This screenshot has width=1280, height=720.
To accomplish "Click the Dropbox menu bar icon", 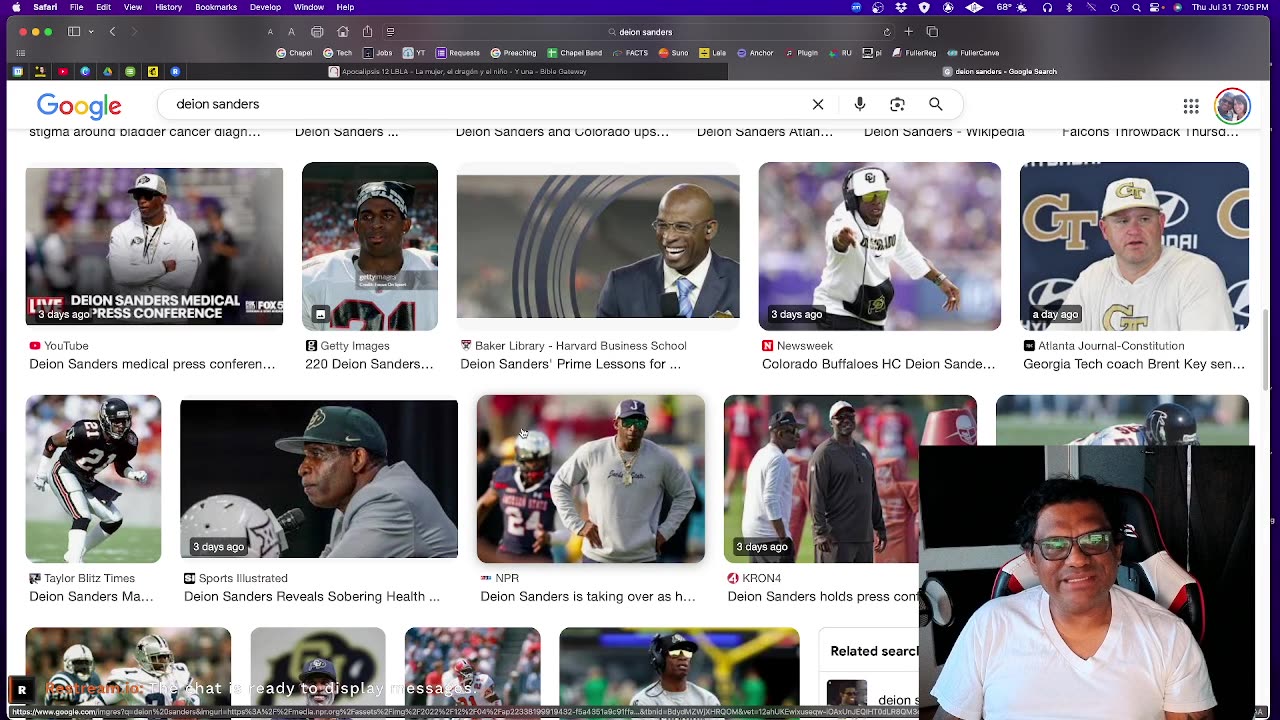I will [x=902, y=7].
